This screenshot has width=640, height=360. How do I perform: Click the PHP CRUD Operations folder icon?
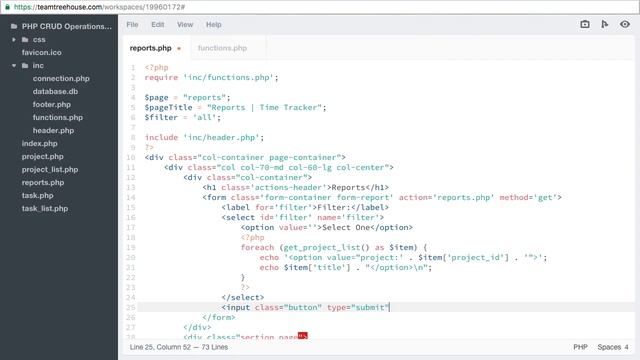(14, 27)
